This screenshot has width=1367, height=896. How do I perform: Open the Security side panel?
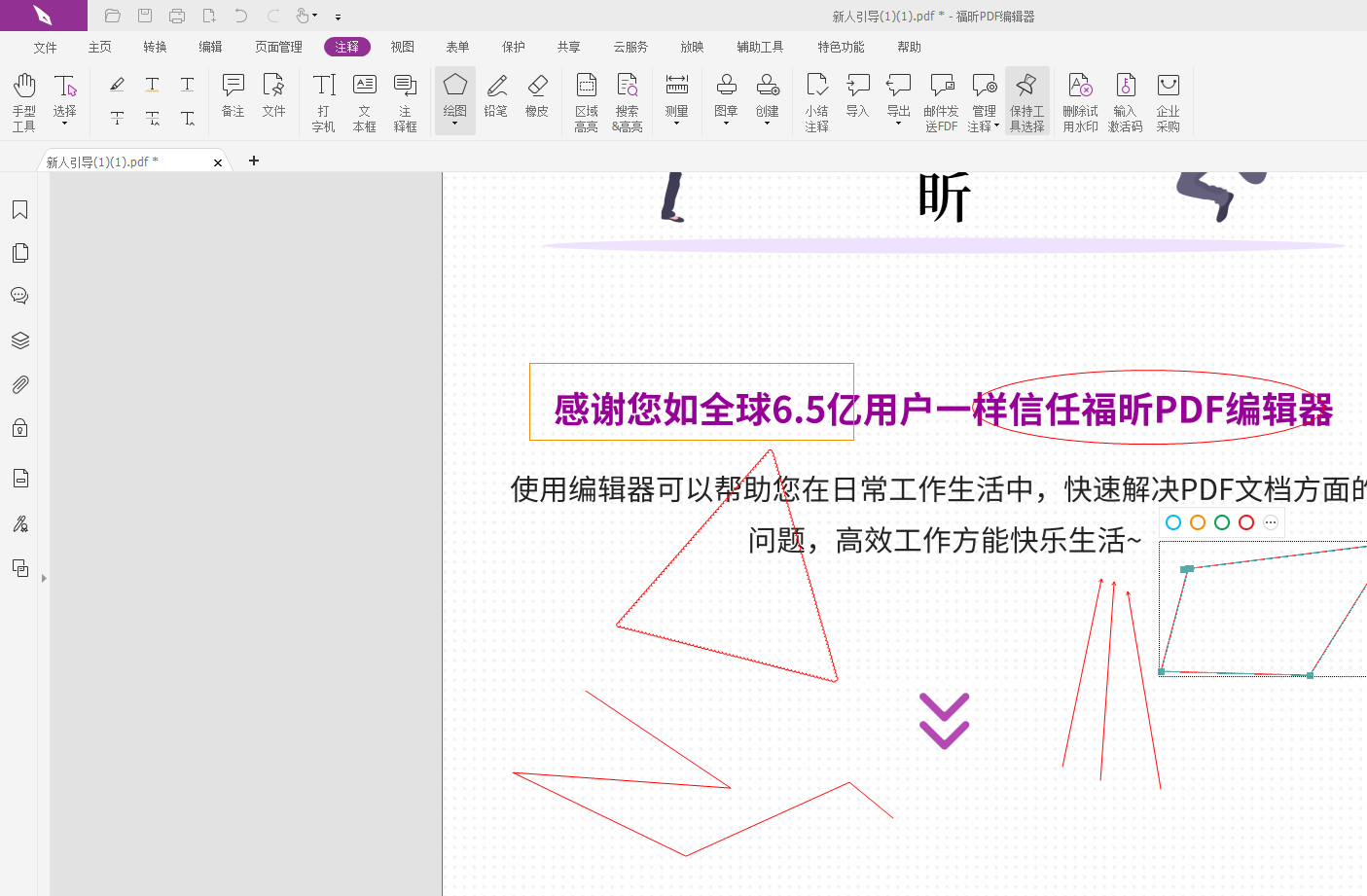point(19,428)
